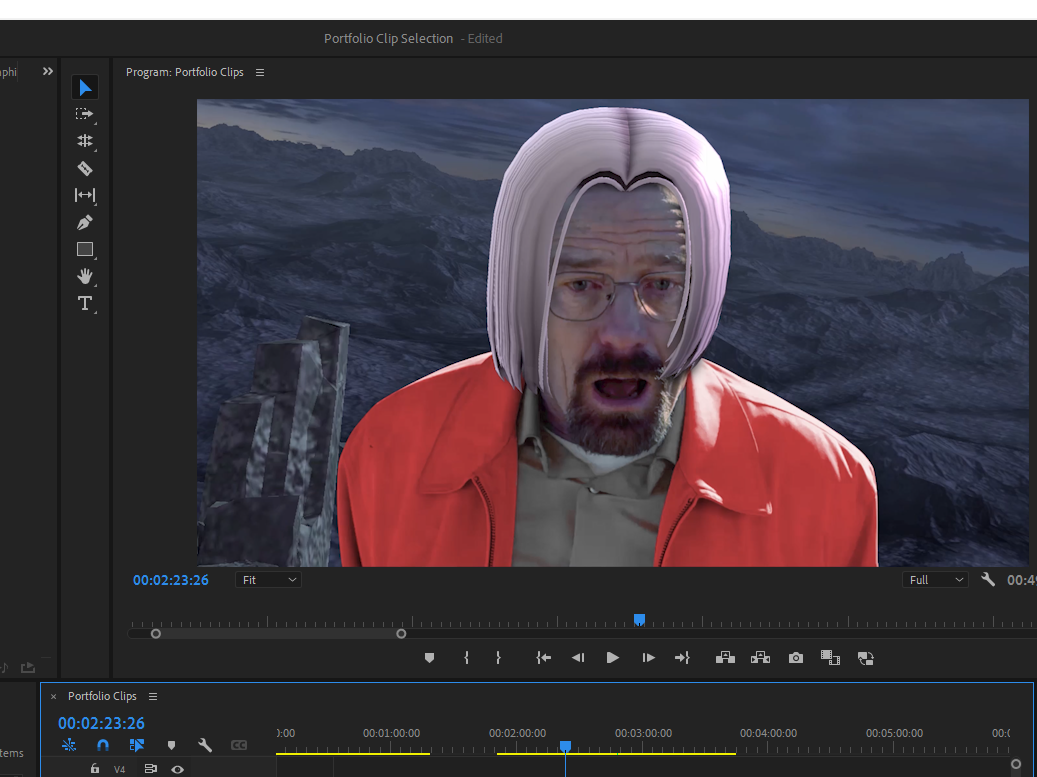The image size is (1037, 777).
Task: Open the Fit zoom level dropdown
Action: click(269, 580)
